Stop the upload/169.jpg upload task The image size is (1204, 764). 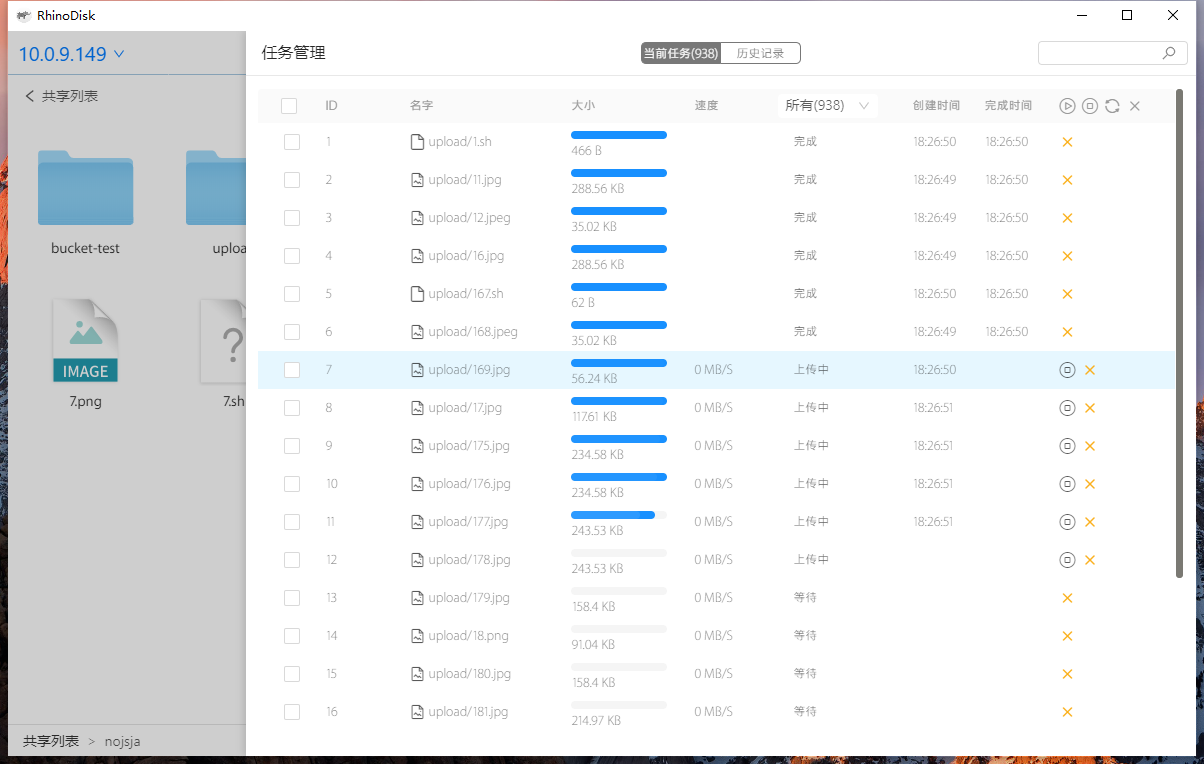1067,370
